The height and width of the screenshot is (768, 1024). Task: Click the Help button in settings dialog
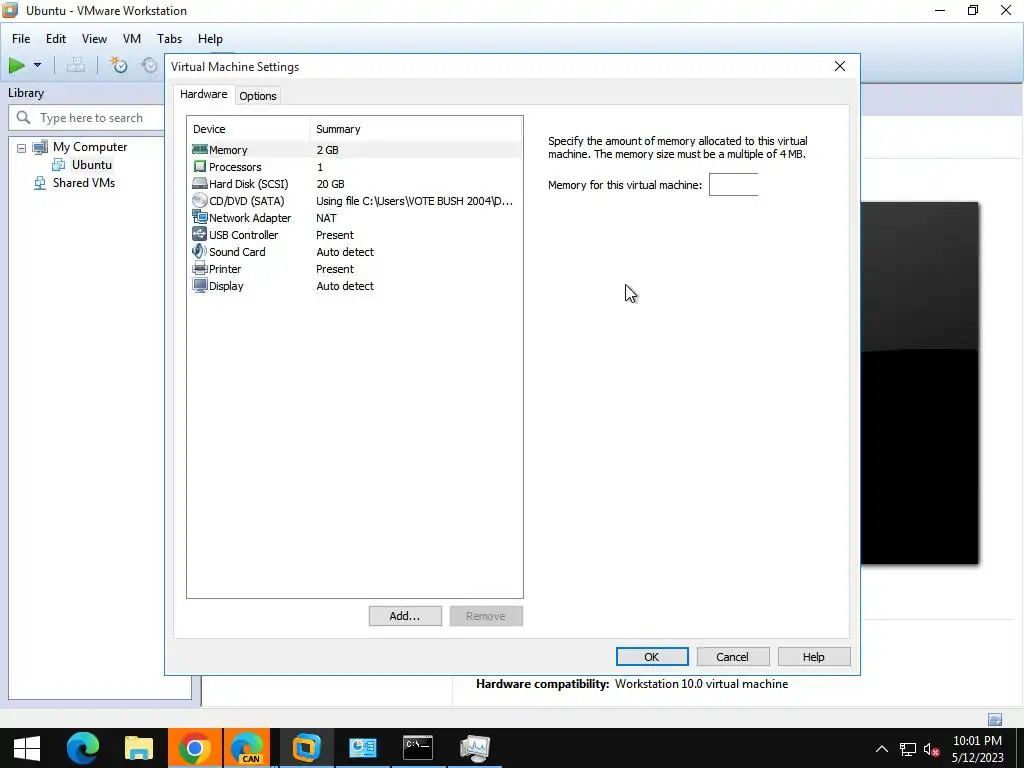[814, 657]
